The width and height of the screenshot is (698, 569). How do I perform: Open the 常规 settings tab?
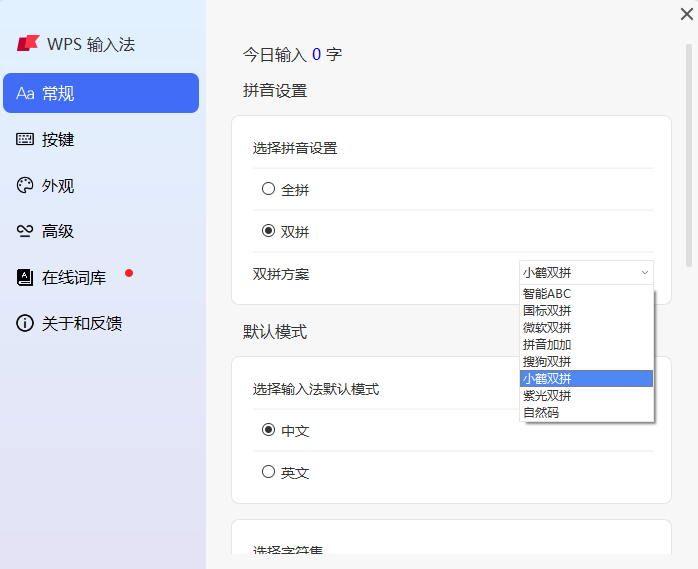pyautogui.click(x=101, y=93)
